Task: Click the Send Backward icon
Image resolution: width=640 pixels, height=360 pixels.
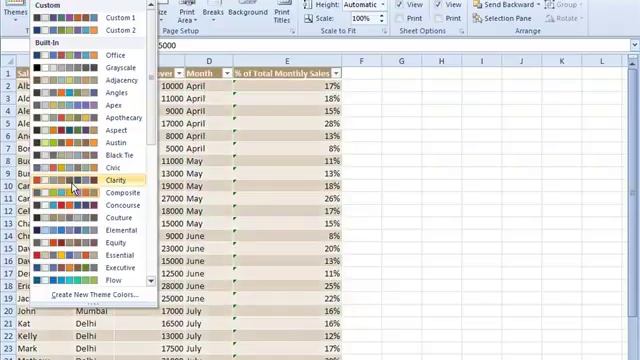Action: click(477, 4)
